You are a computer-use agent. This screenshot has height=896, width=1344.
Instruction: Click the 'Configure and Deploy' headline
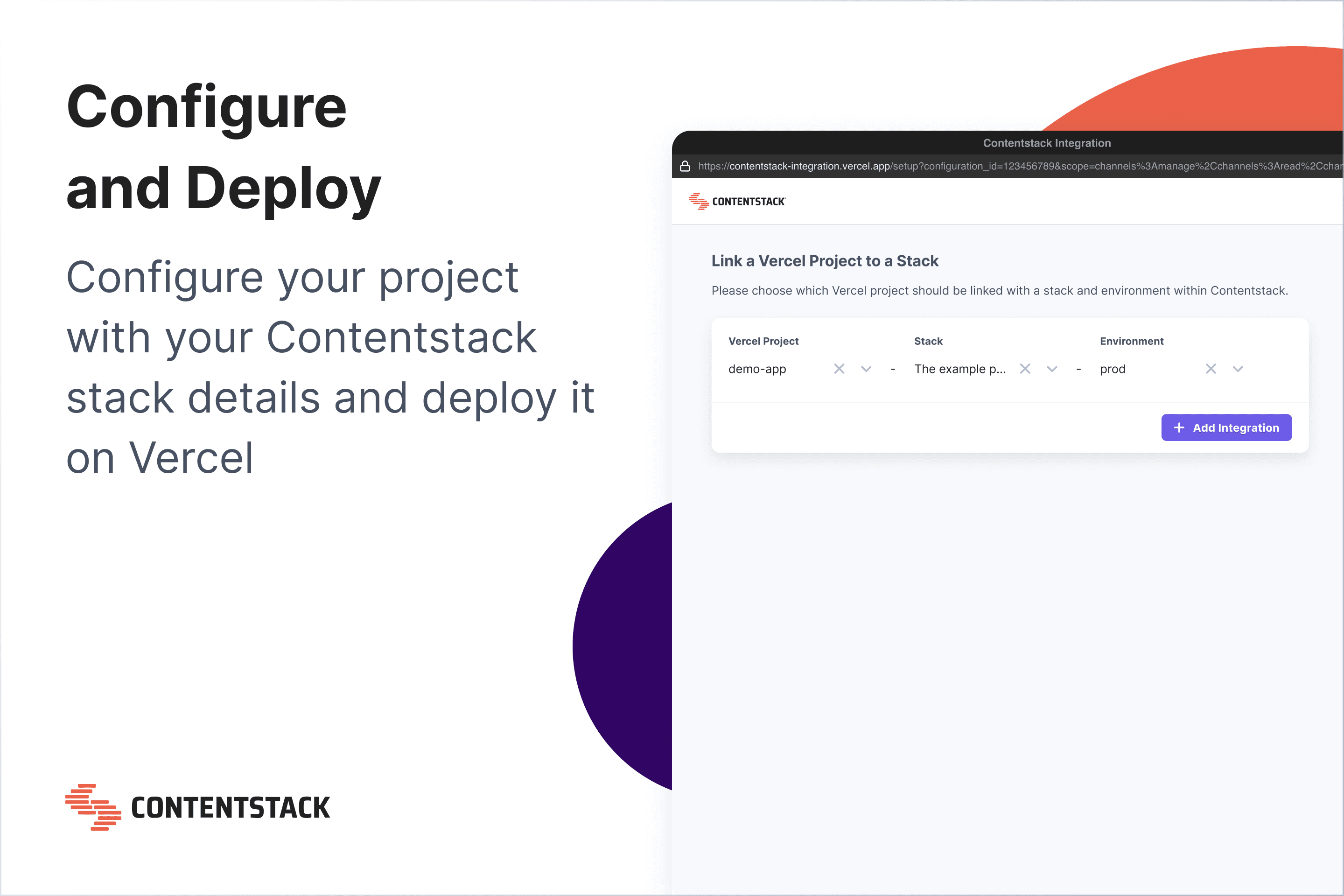pyautogui.click(x=223, y=147)
